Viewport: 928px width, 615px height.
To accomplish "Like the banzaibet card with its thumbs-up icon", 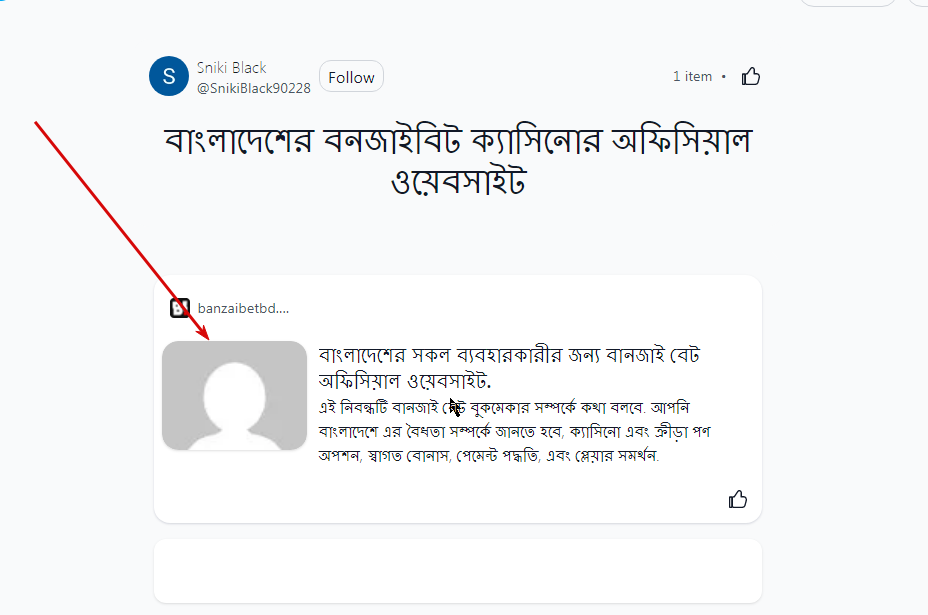I will (737, 500).
